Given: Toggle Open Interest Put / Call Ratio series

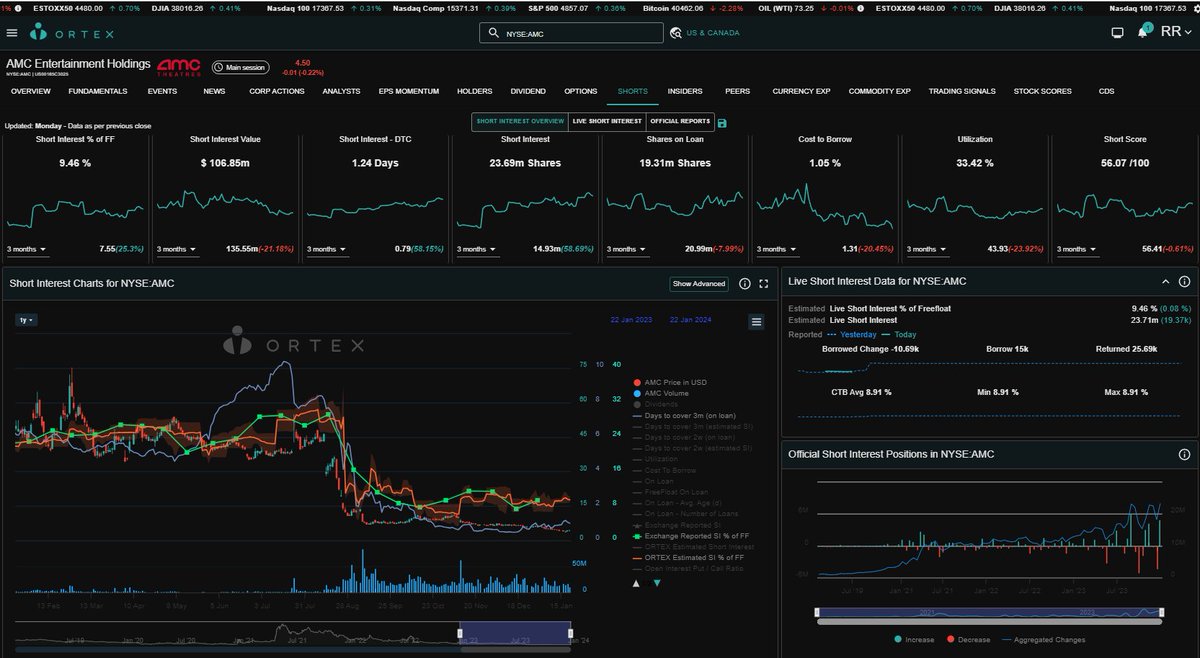Looking at the screenshot, I should [687, 569].
